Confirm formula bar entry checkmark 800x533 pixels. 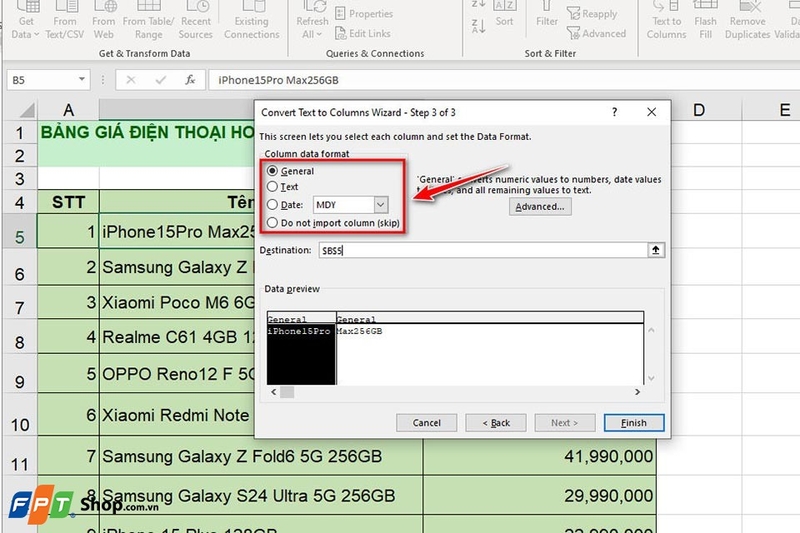pos(161,80)
